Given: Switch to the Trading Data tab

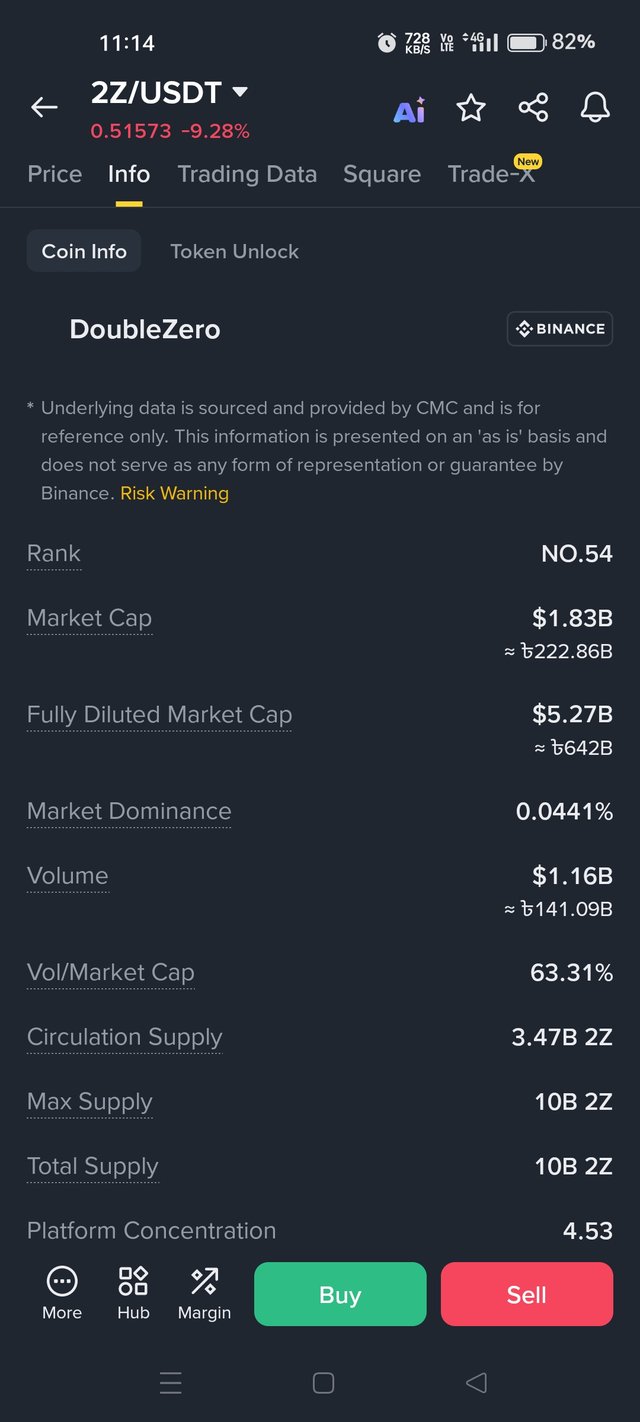Looking at the screenshot, I should 247,174.
